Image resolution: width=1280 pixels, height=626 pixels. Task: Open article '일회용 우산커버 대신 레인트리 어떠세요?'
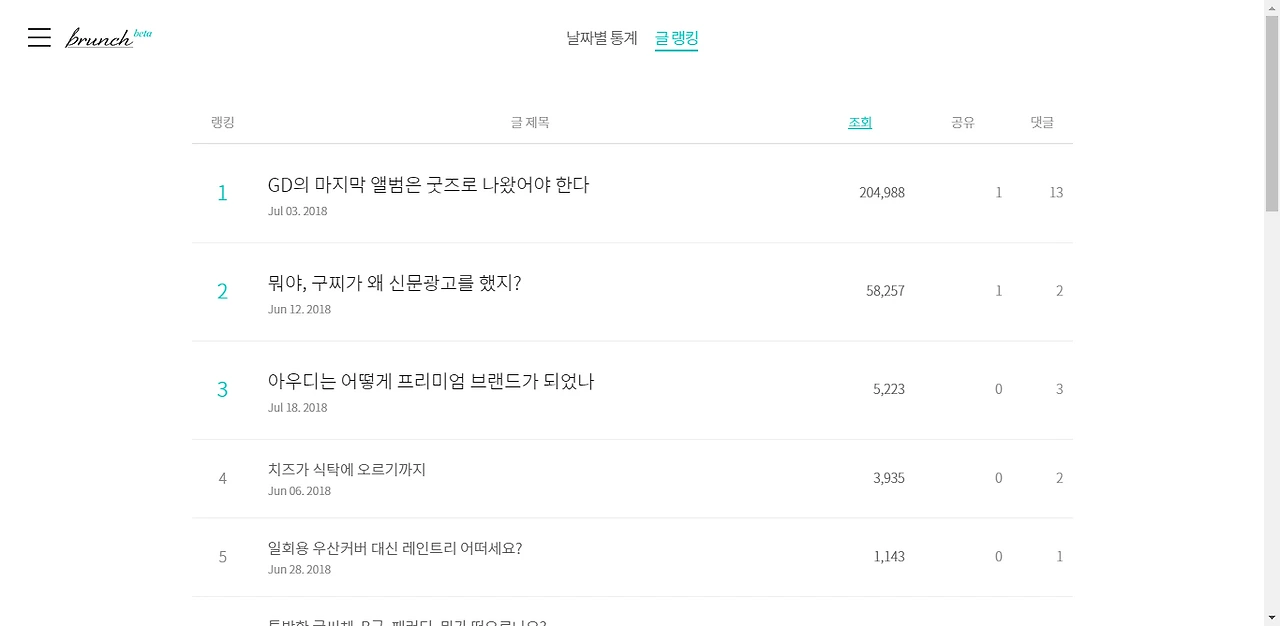click(395, 548)
